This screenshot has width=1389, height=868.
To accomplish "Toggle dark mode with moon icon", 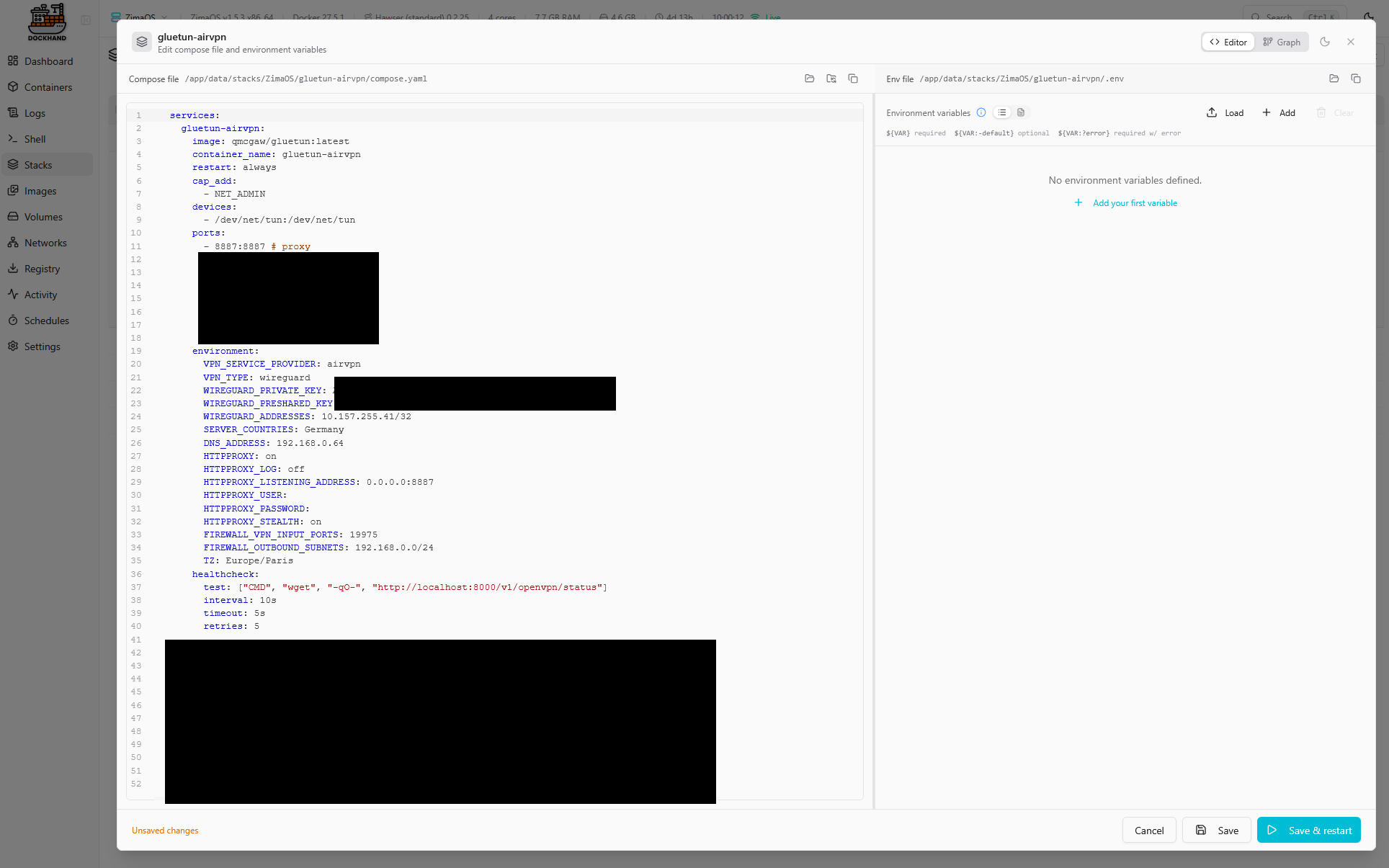I will pyautogui.click(x=1324, y=42).
